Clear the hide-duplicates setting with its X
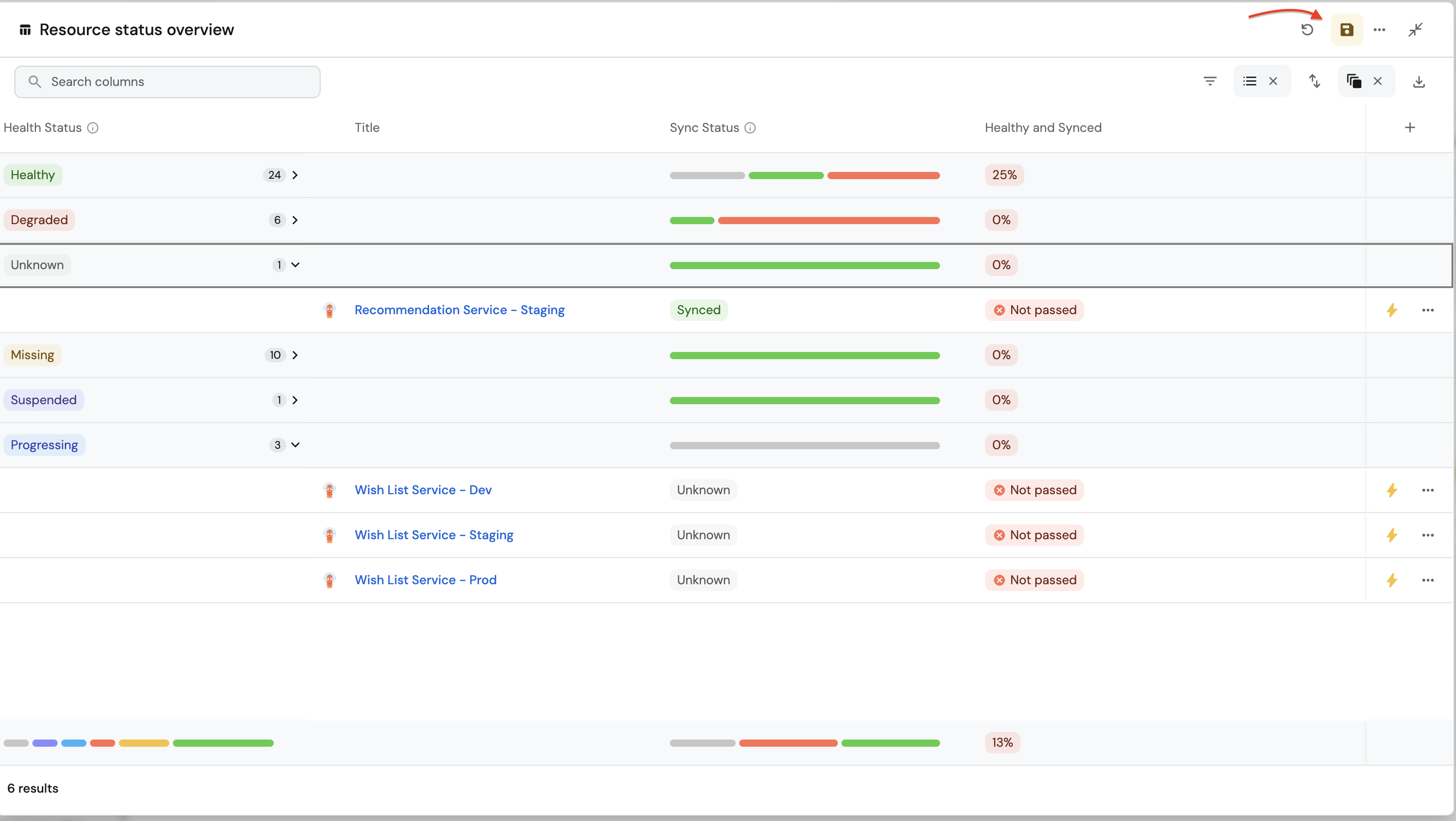Image resolution: width=1456 pixels, height=821 pixels. [x=1377, y=81]
